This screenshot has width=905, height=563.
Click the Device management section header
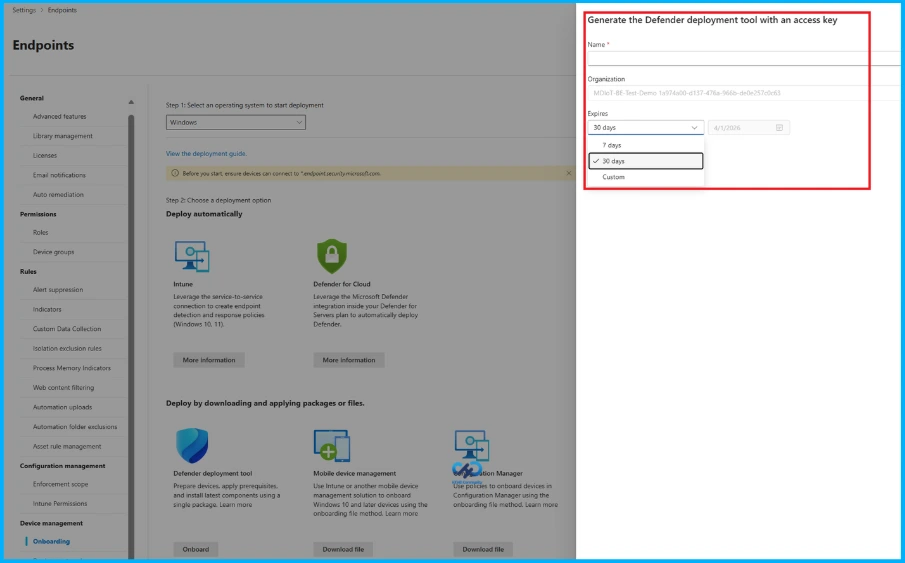(51, 523)
